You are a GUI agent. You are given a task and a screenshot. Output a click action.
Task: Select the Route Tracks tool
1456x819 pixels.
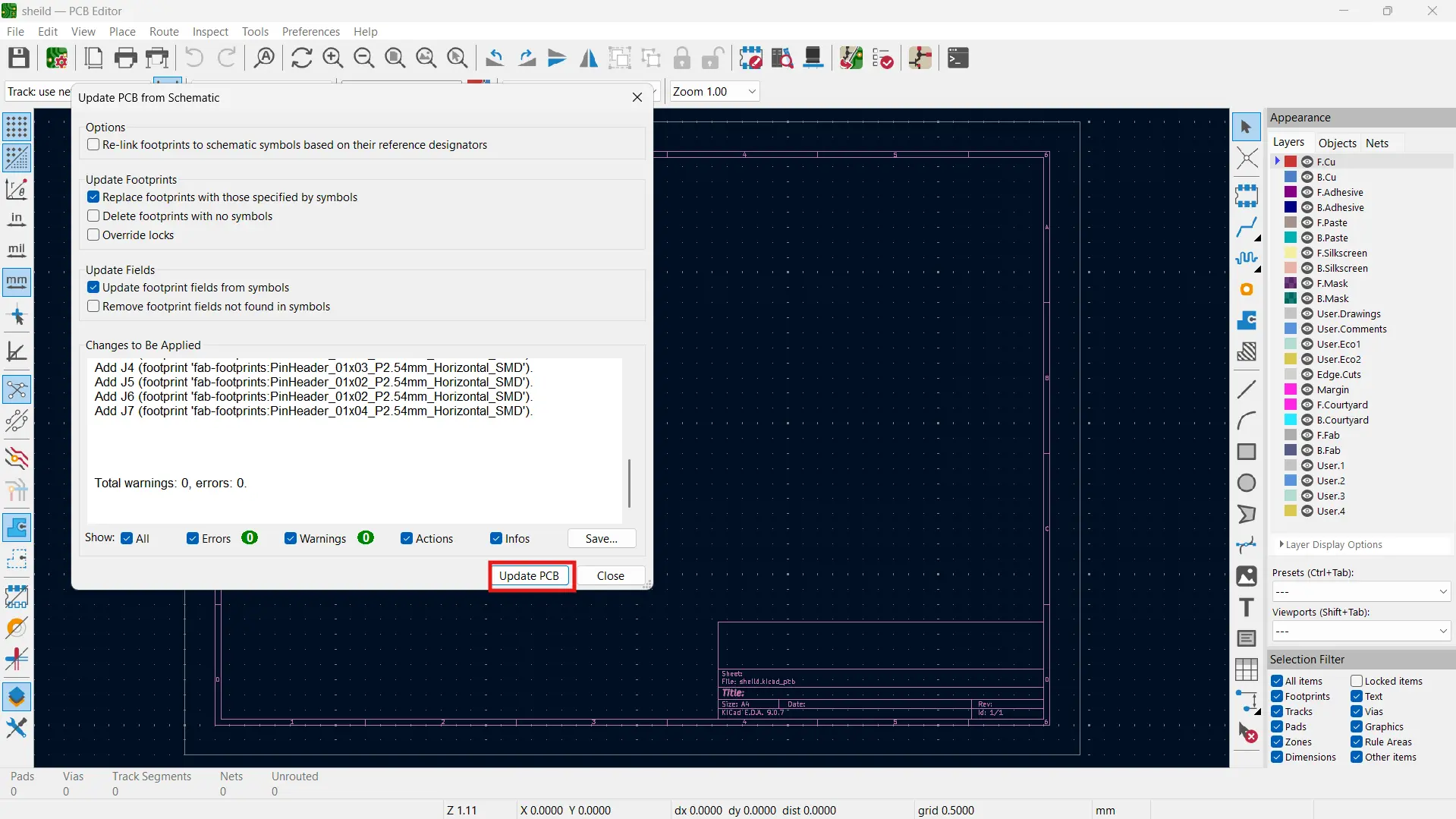point(1247,227)
